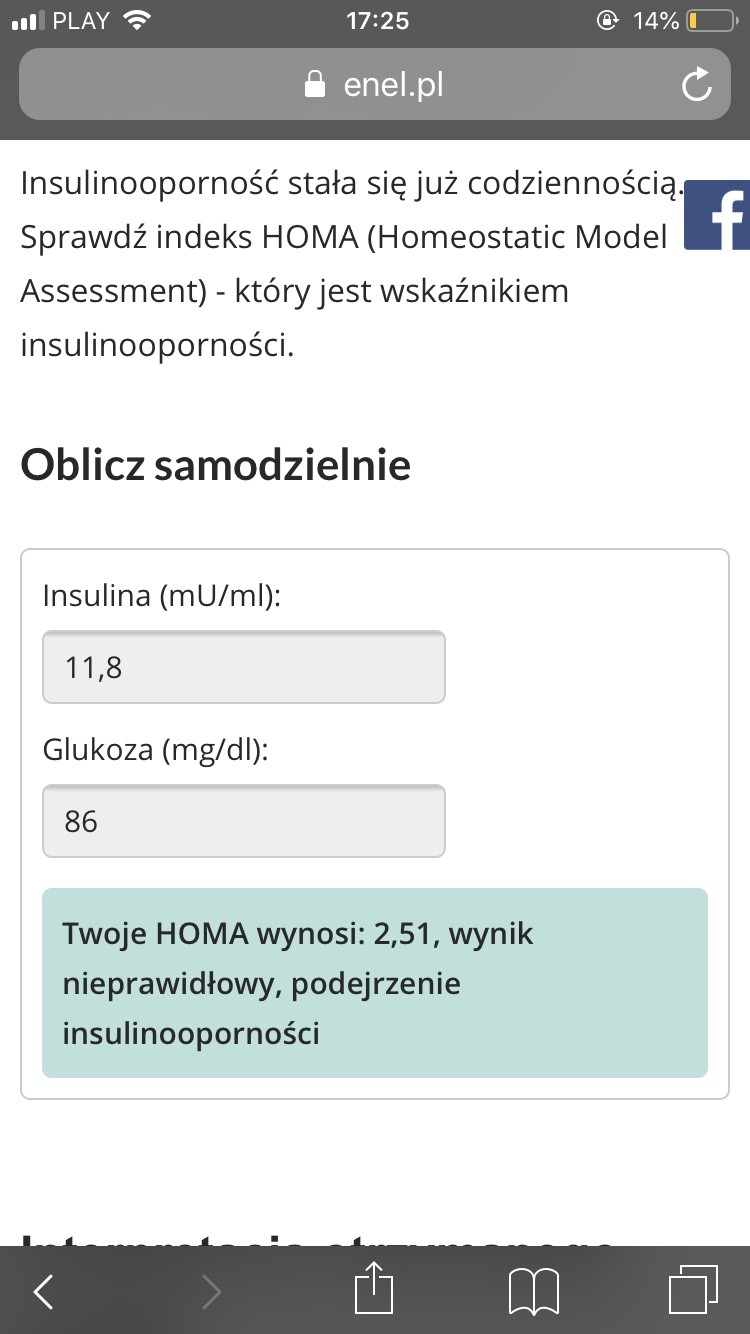
Task: Tap the "Oblicz samodzielnie" heading
Action: [216, 465]
